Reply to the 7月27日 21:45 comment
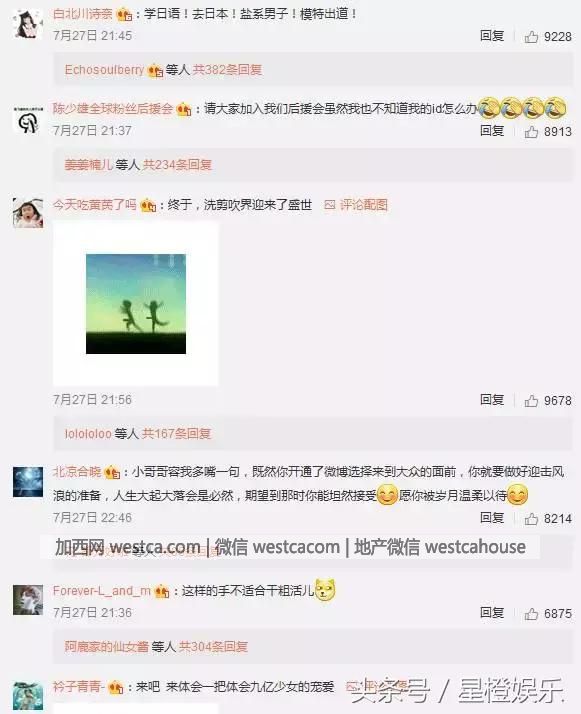Screen dimensions: 581x714 pyautogui.click(x=492, y=36)
